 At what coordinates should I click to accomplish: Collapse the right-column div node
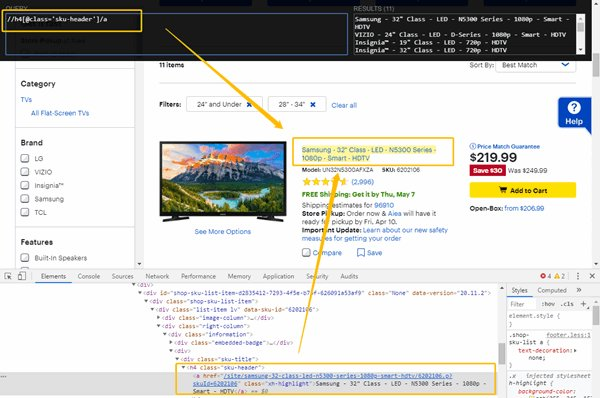click(159, 326)
